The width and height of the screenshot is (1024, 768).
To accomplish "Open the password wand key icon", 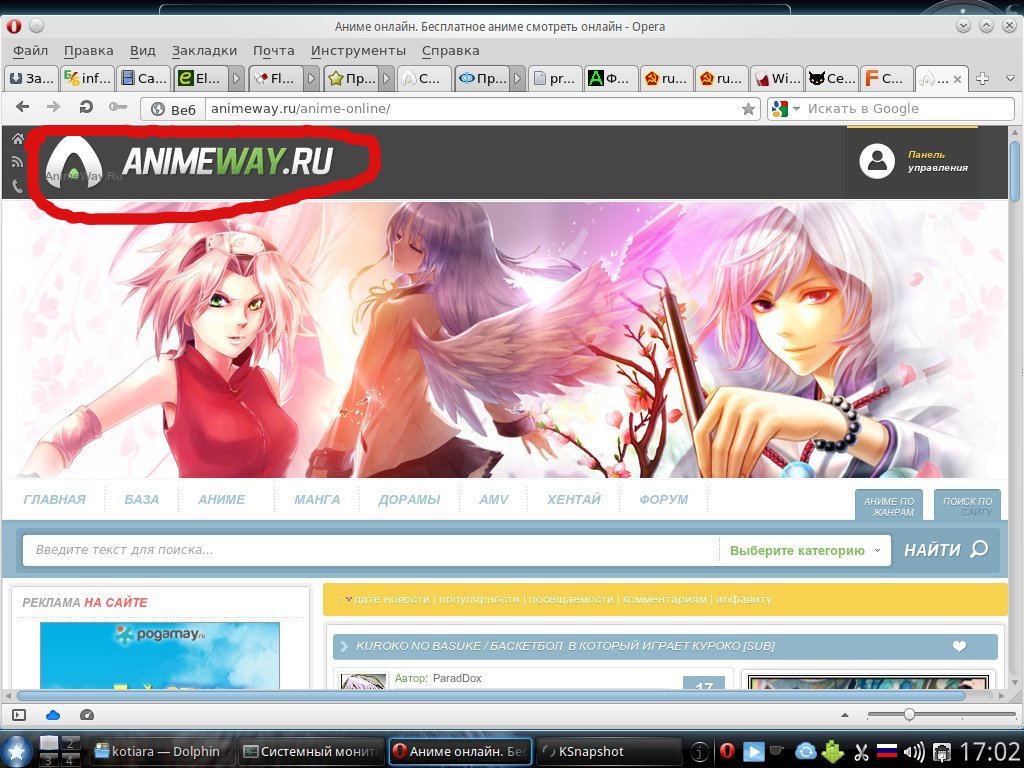I will 118,107.
